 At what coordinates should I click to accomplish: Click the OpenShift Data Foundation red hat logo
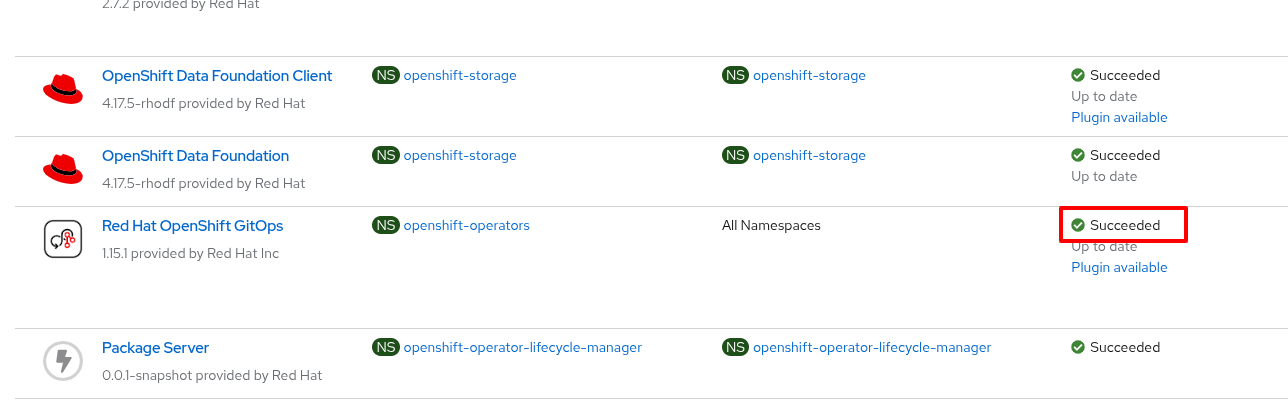(63, 168)
